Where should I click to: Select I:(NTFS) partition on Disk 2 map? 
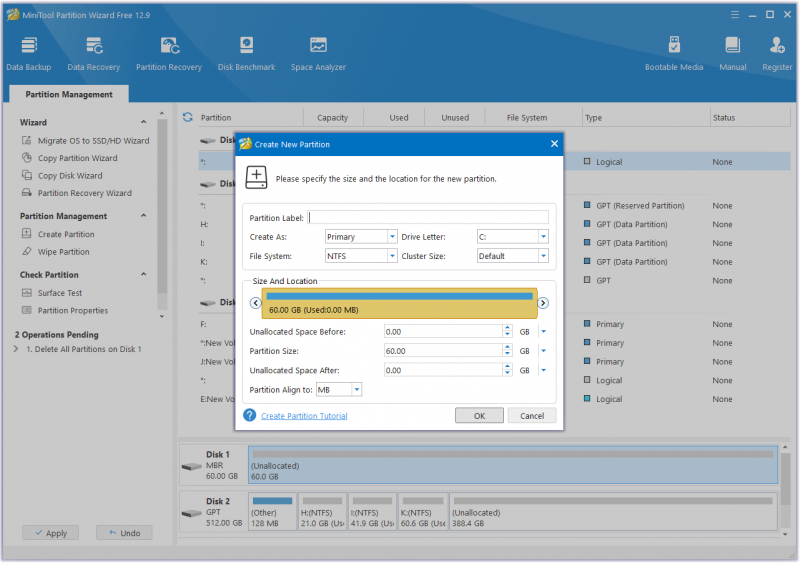(372, 512)
